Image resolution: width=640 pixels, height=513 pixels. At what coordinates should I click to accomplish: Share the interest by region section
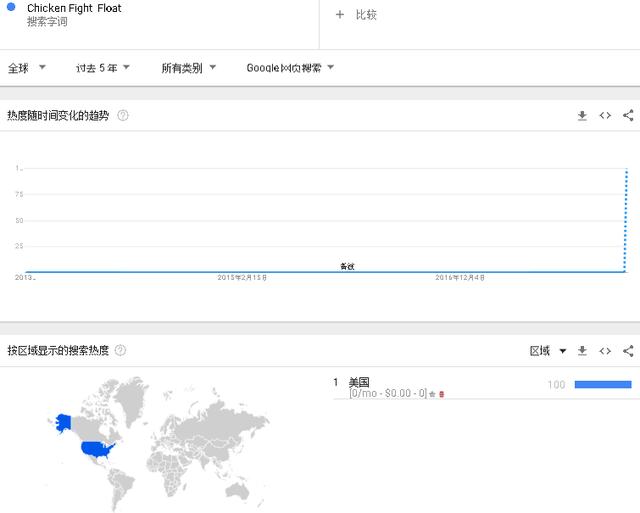(628, 351)
